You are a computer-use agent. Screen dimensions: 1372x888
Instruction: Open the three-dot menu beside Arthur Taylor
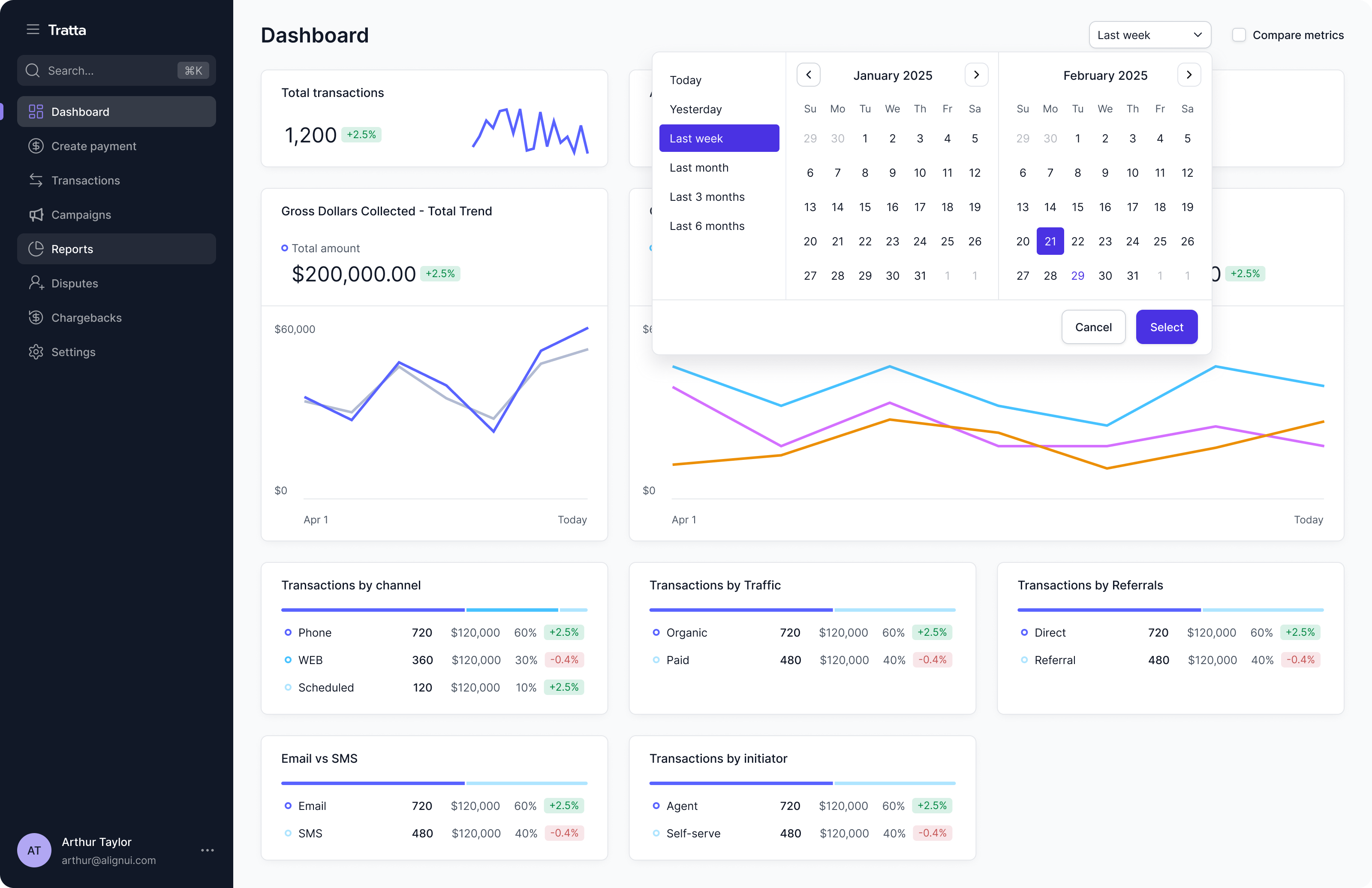coord(208,850)
